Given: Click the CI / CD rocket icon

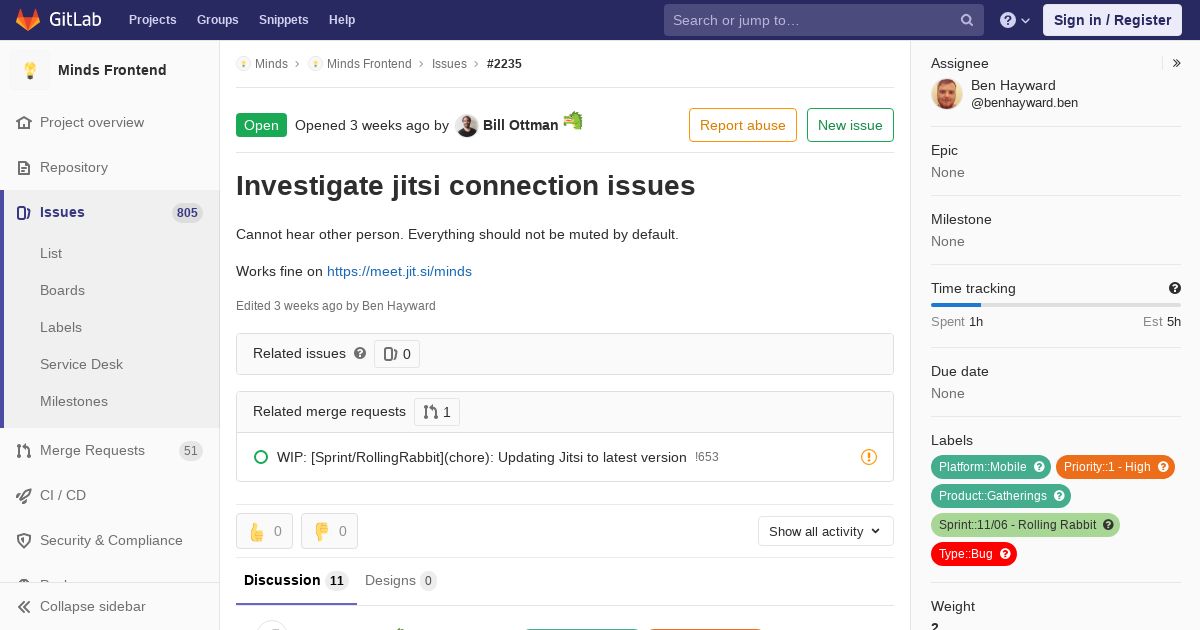Looking at the screenshot, I should pos(24,496).
